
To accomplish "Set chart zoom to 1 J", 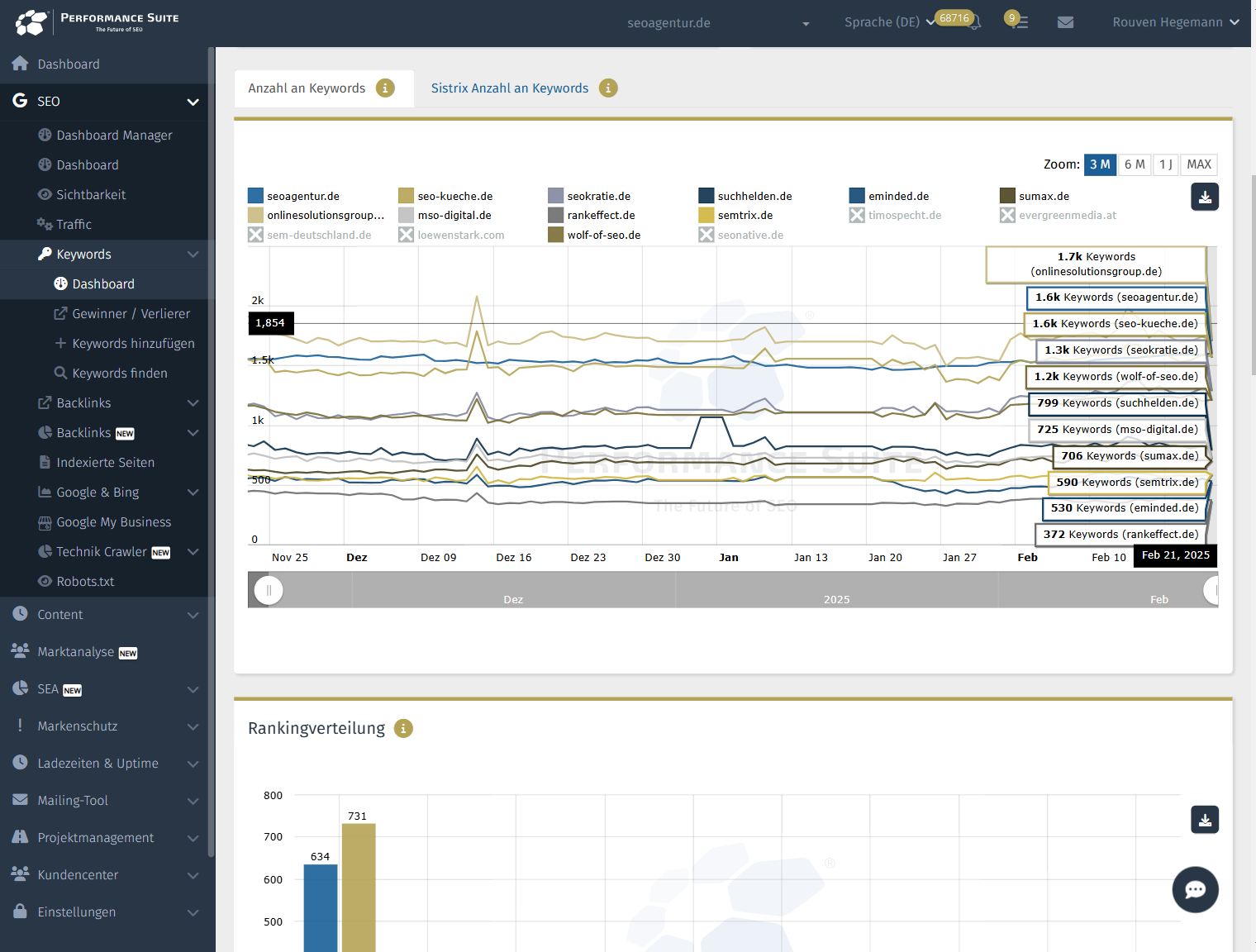I will click(1165, 164).
